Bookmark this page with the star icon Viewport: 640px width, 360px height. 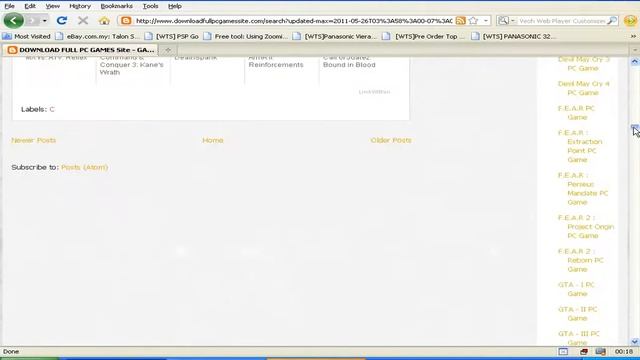coord(473,20)
